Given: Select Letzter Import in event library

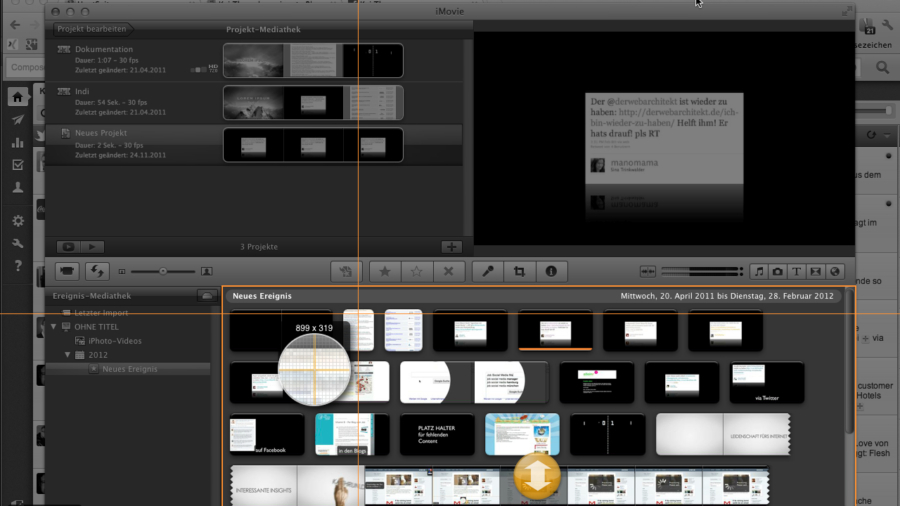Looking at the screenshot, I should coord(101,313).
